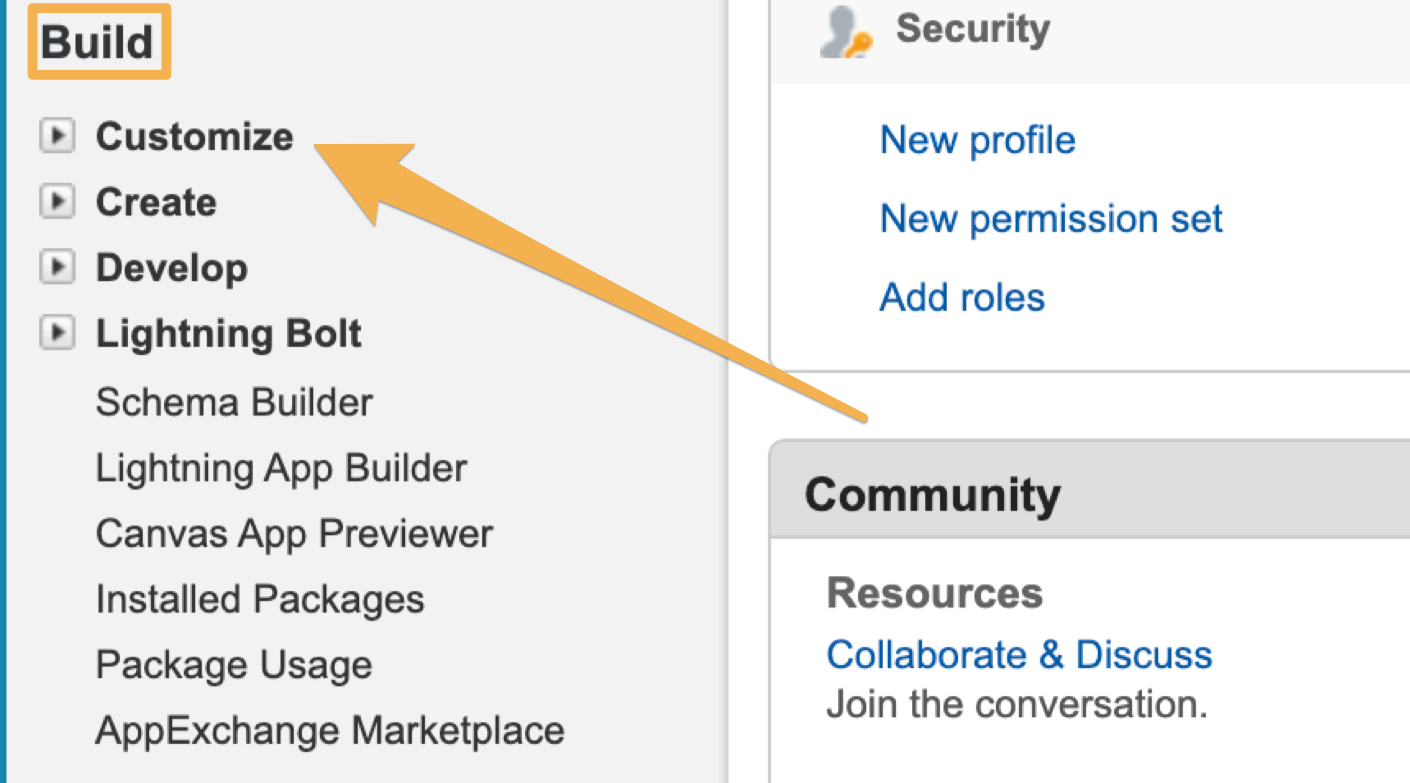Click the Security section icon
1410x783 pixels.
[x=843, y=30]
